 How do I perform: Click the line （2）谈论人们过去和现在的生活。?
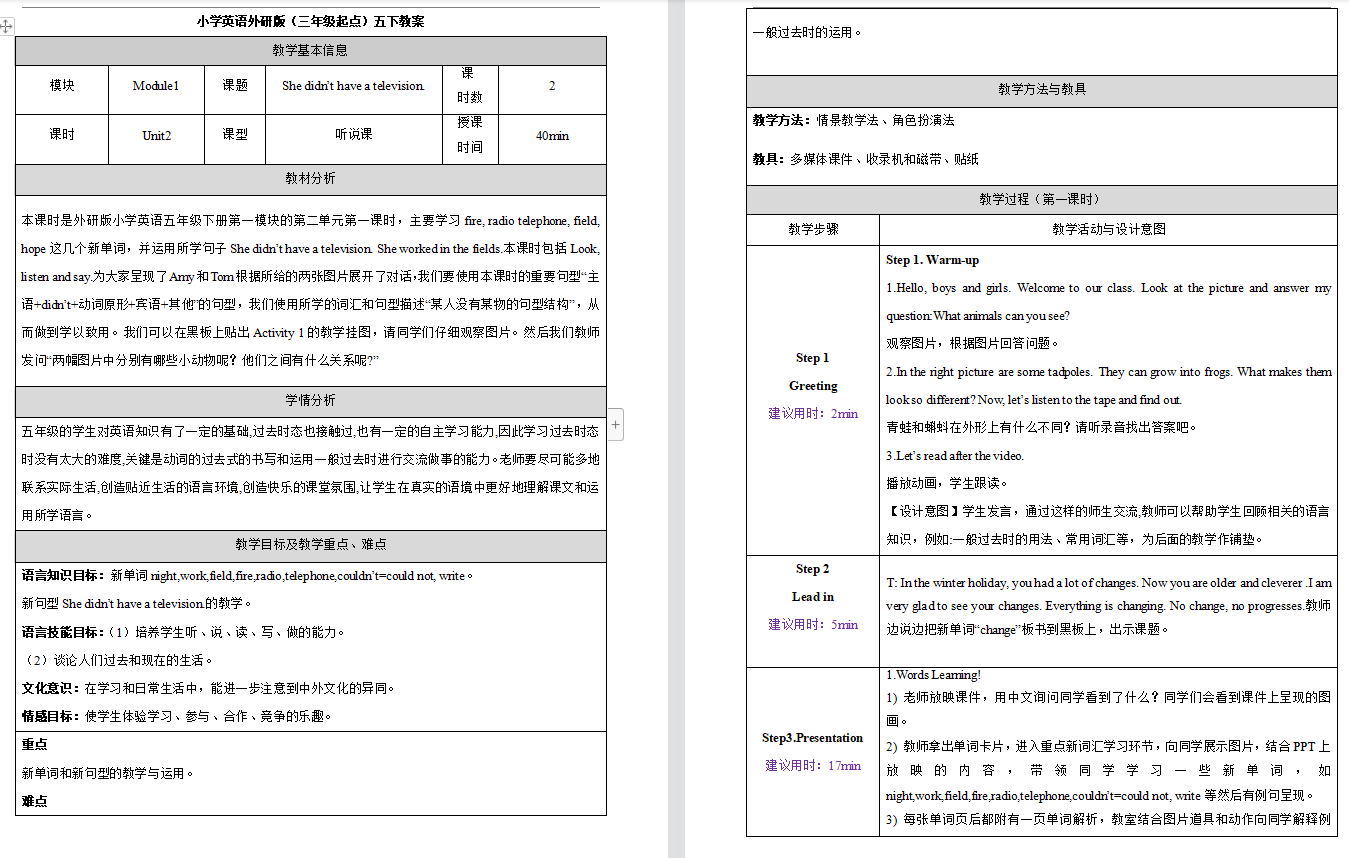[118, 660]
